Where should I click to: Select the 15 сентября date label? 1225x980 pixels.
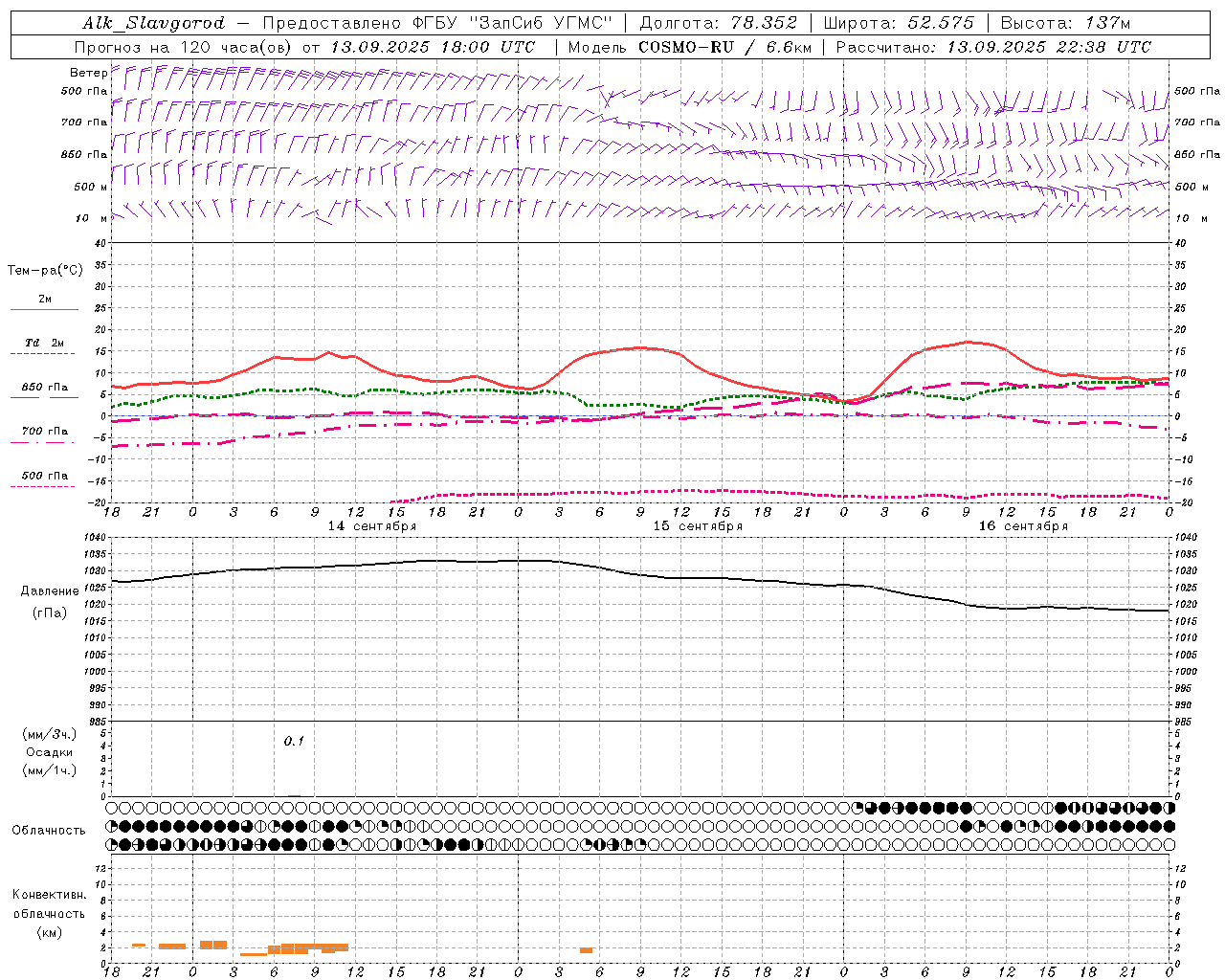click(x=698, y=526)
